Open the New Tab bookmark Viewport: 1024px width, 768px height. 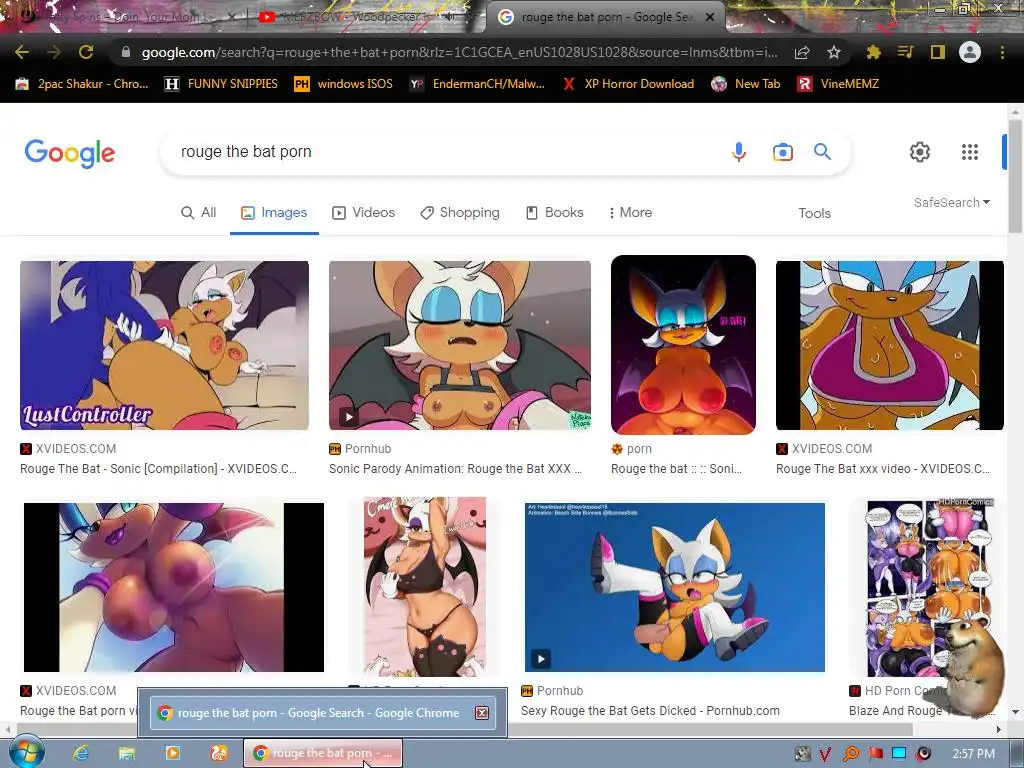pyautogui.click(x=745, y=84)
